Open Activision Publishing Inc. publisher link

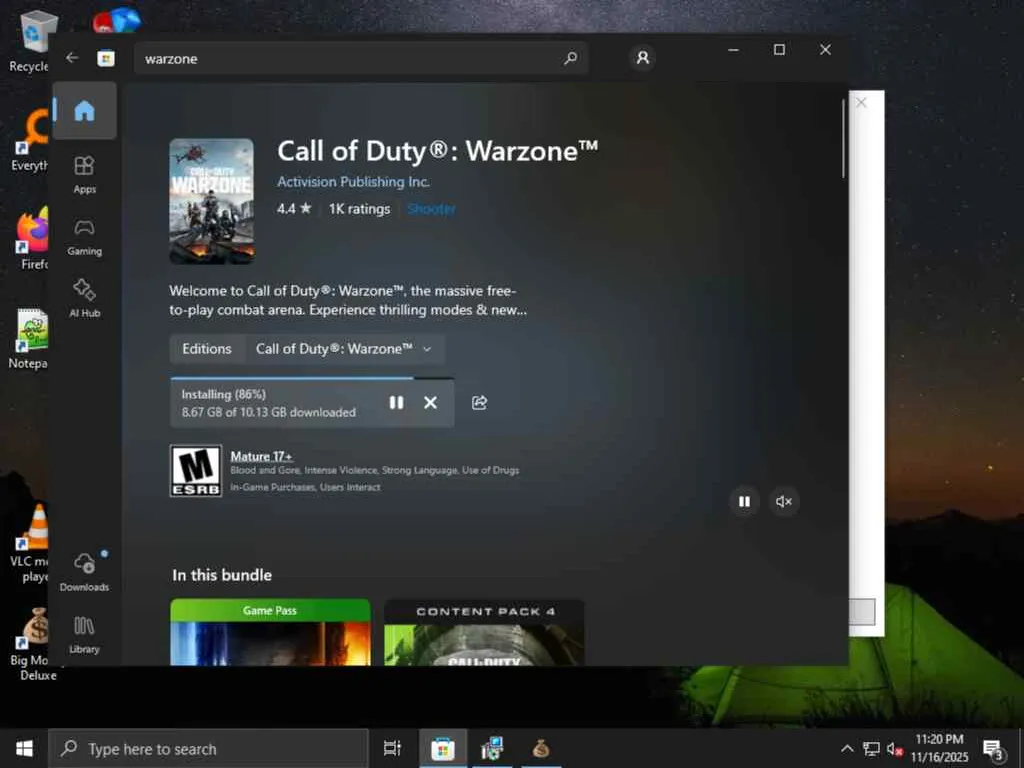point(353,182)
